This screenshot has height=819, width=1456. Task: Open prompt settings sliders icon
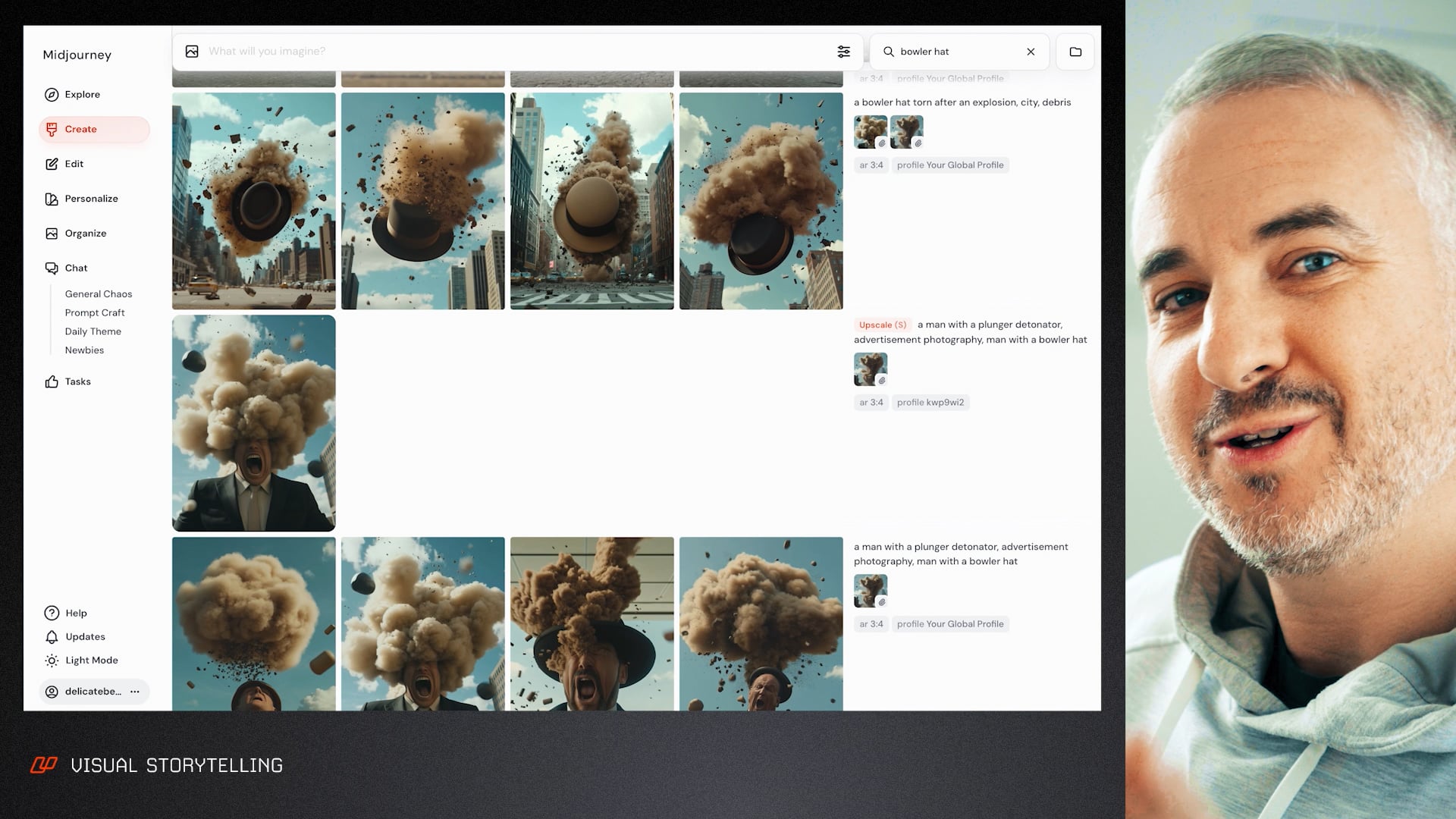point(844,51)
